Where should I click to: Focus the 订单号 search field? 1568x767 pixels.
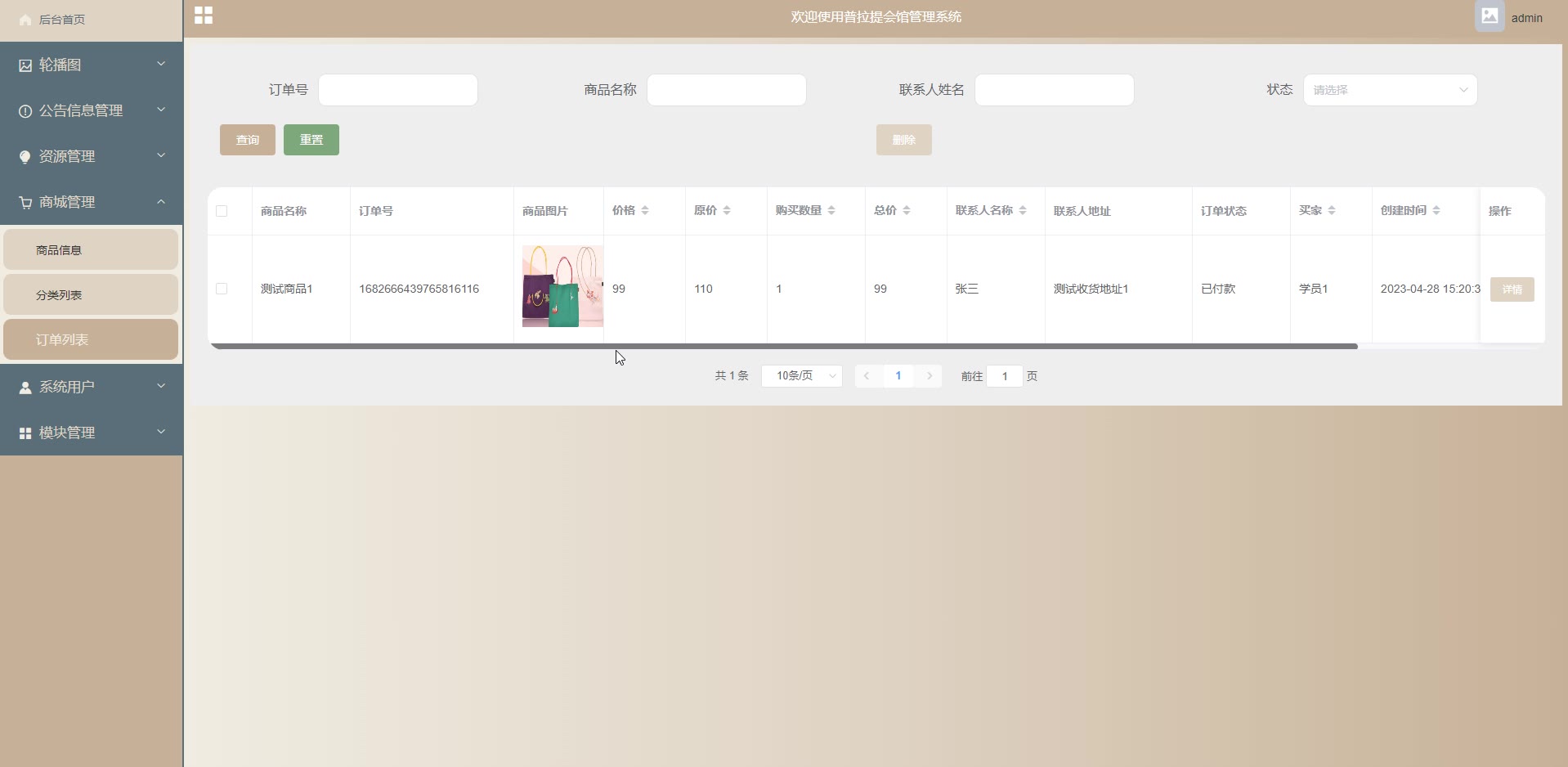tap(398, 90)
